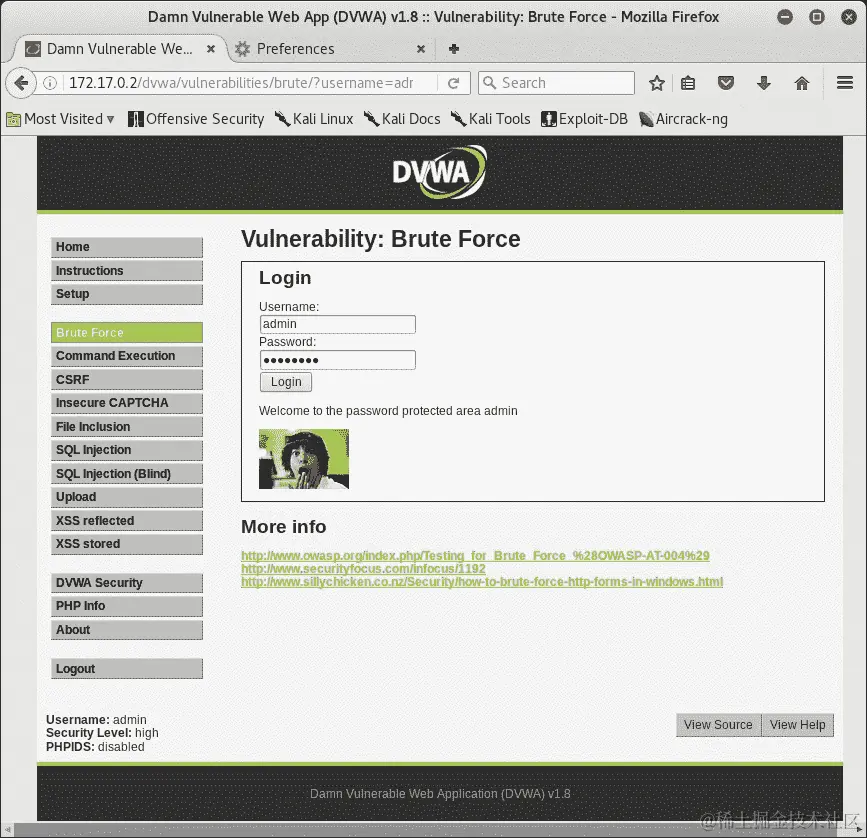Open the Offensive Security bookmark
867x838 pixels.
tap(196, 119)
